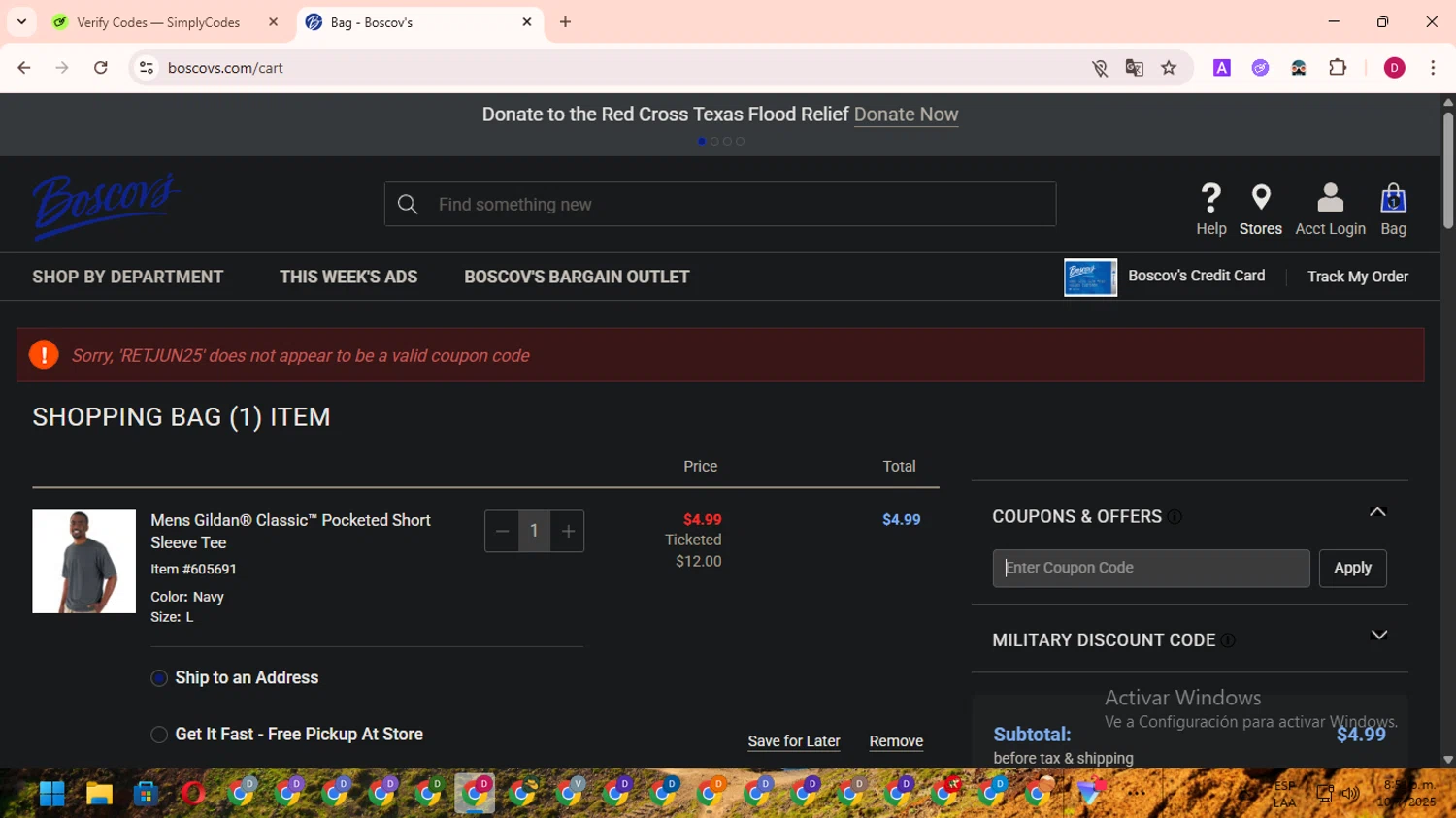The width and height of the screenshot is (1456, 818).
Task: Click the red error alert icon
Action: tap(44, 355)
